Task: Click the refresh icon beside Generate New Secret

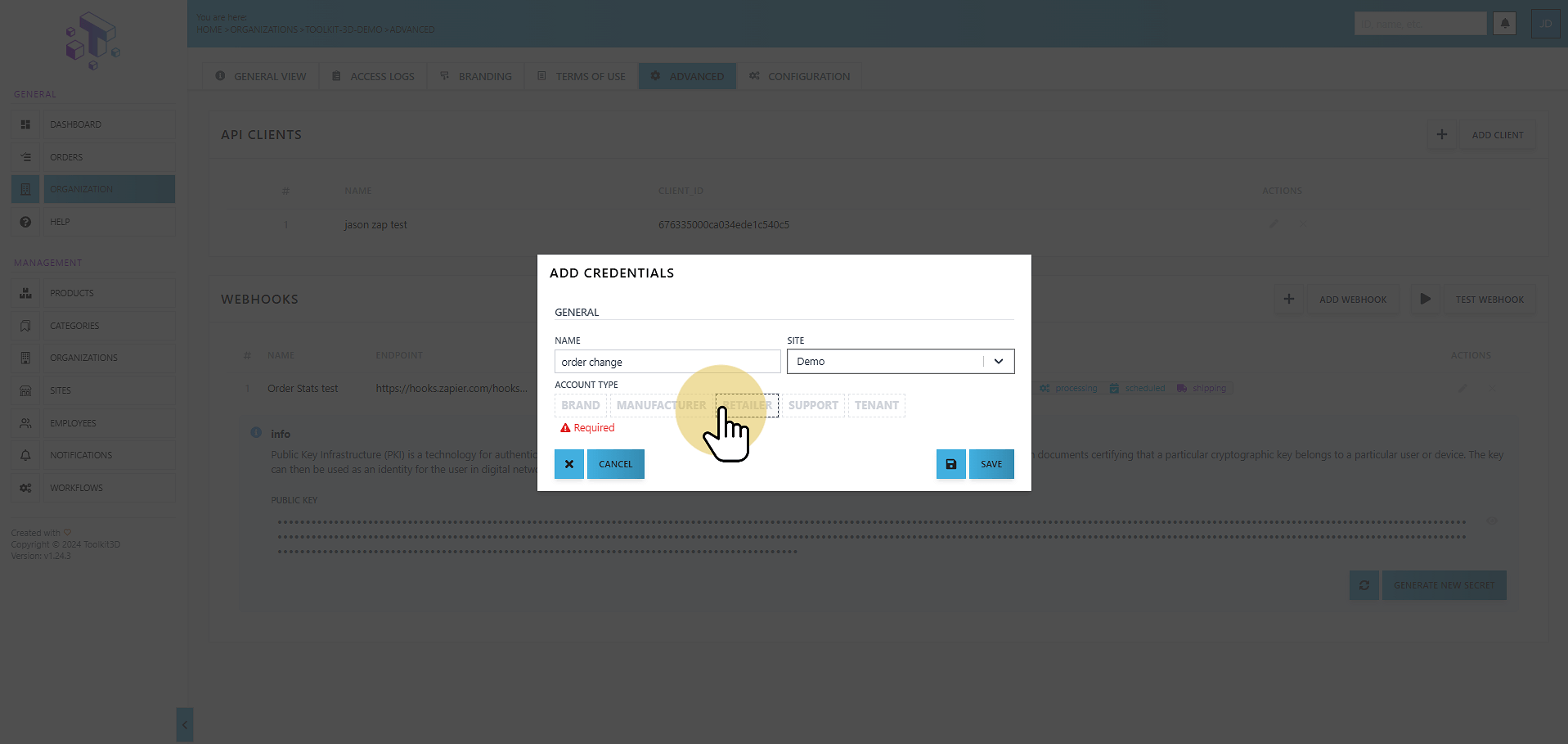Action: (1364, 585)
